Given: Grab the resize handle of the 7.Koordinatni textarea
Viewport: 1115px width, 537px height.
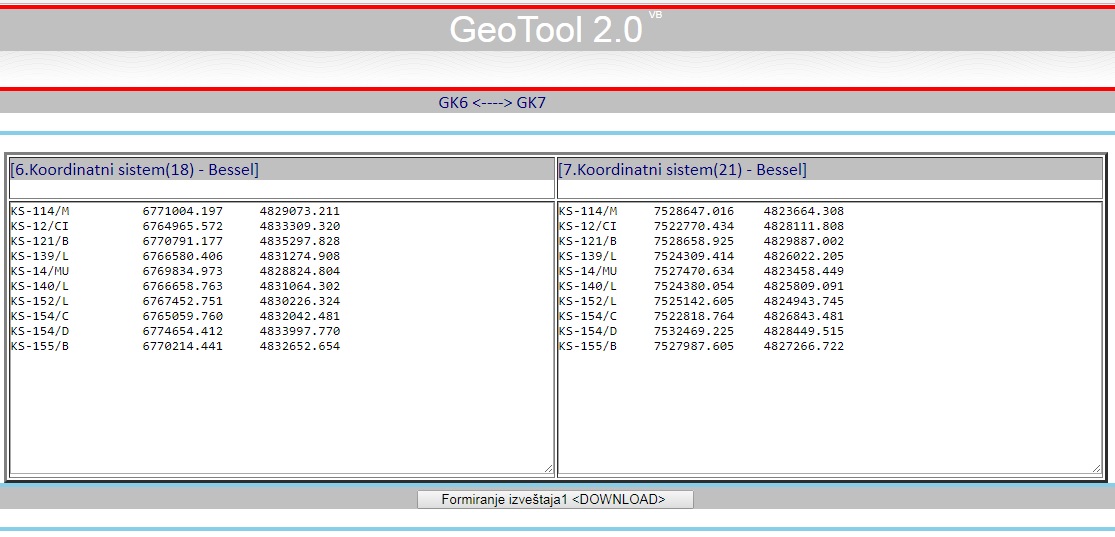Looking at the screenshot, I should pos(1096,468).
